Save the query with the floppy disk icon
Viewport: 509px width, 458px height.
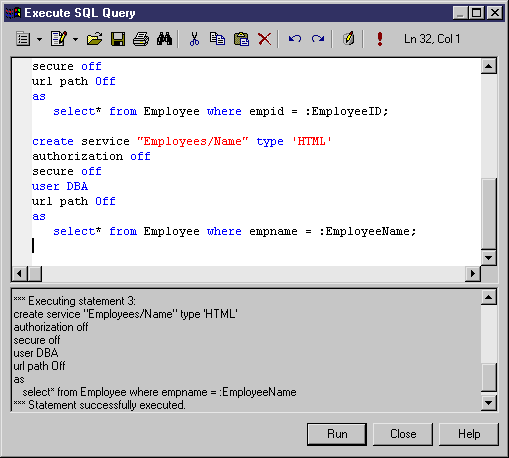click(118, 39)
